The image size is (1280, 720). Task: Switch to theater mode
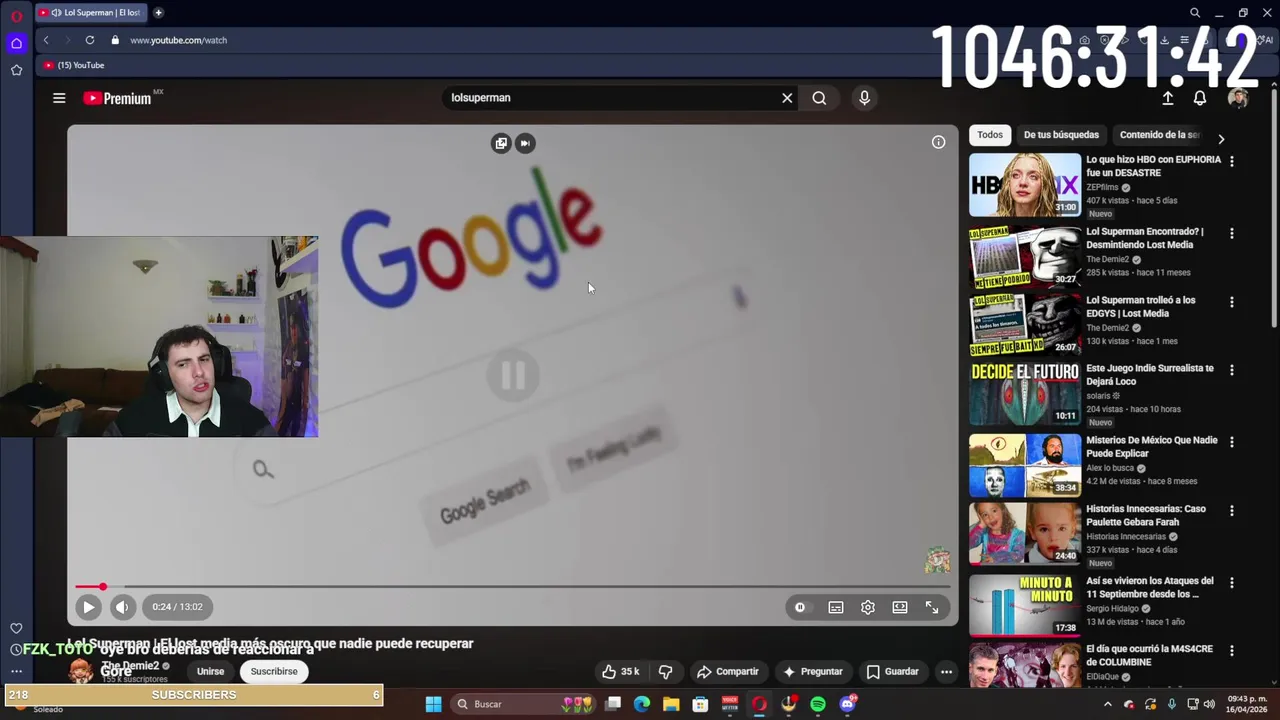(x=900, y=607)
